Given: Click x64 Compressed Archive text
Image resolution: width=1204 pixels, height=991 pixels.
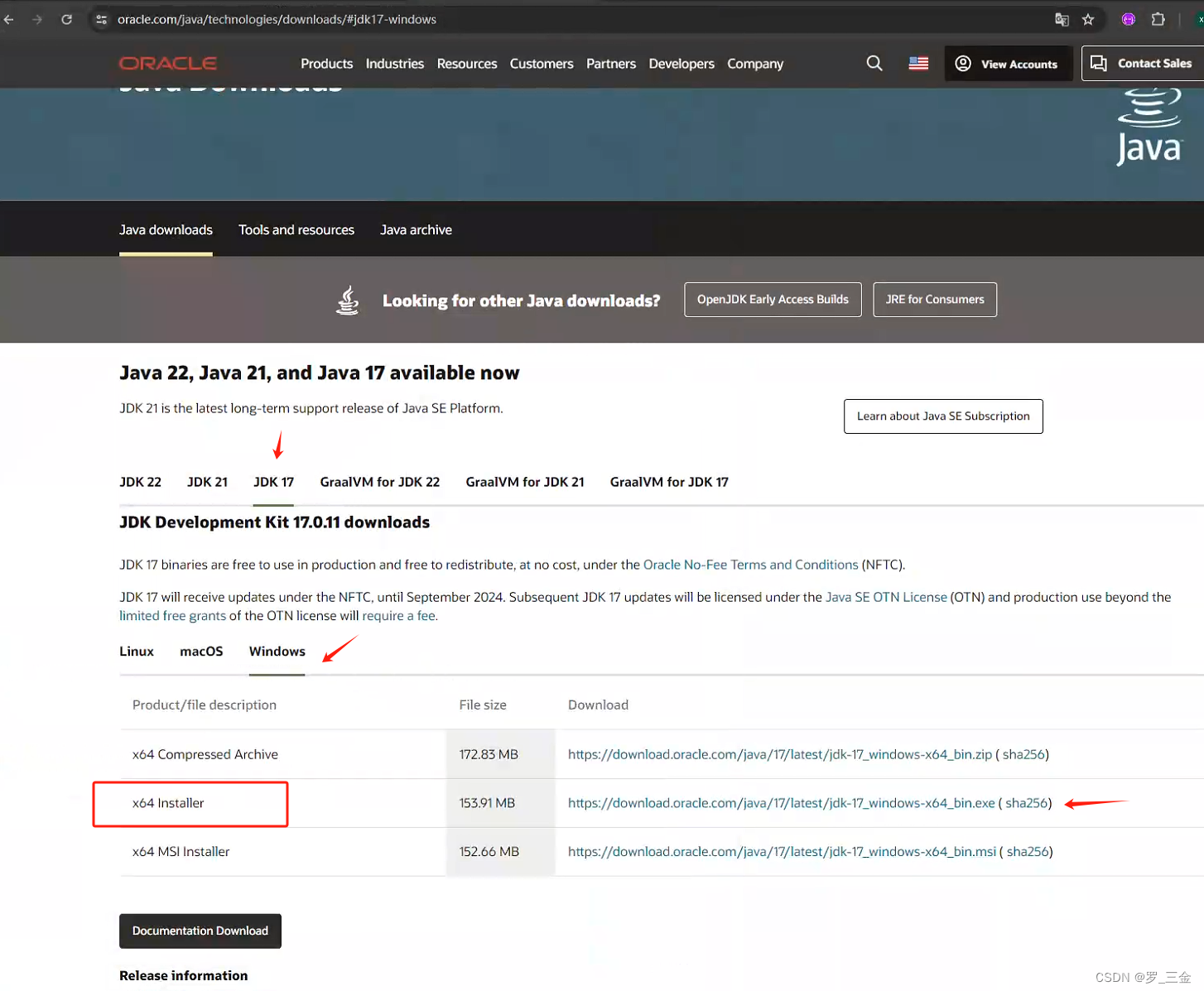Looking at the screenshot, I should coord(205,754).
